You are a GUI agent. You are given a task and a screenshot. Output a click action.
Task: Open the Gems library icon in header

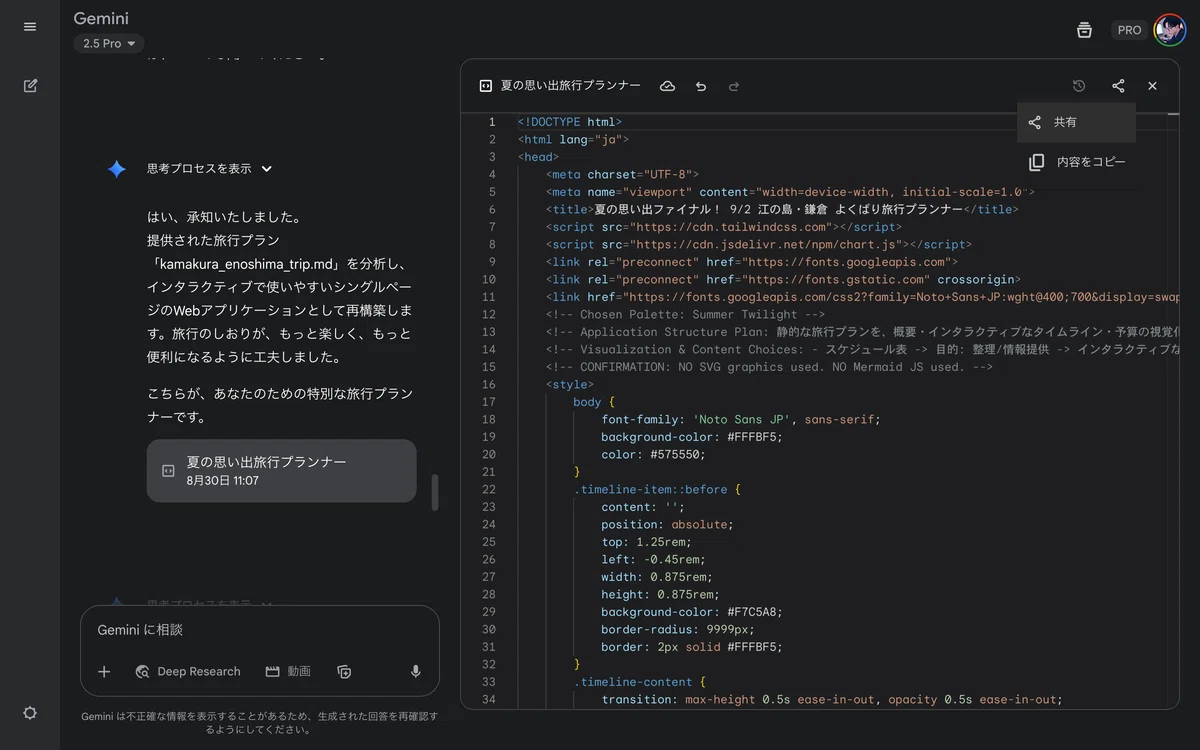[1084, 30]
